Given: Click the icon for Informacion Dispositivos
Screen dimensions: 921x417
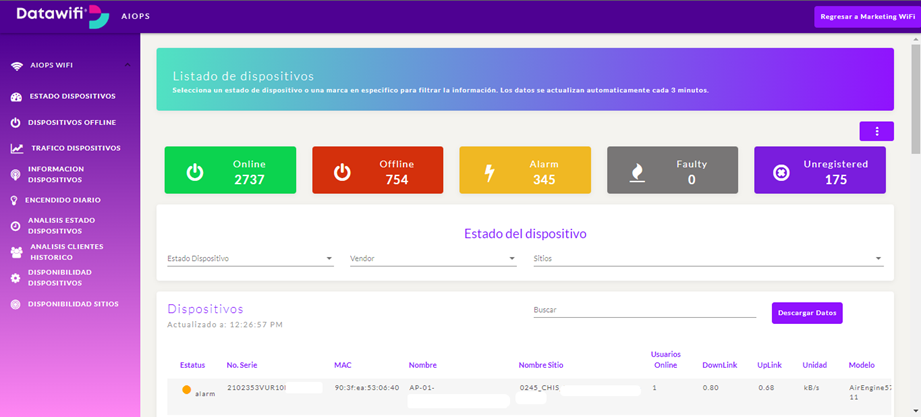Looking at the screenshot, I should click(16, 174).
